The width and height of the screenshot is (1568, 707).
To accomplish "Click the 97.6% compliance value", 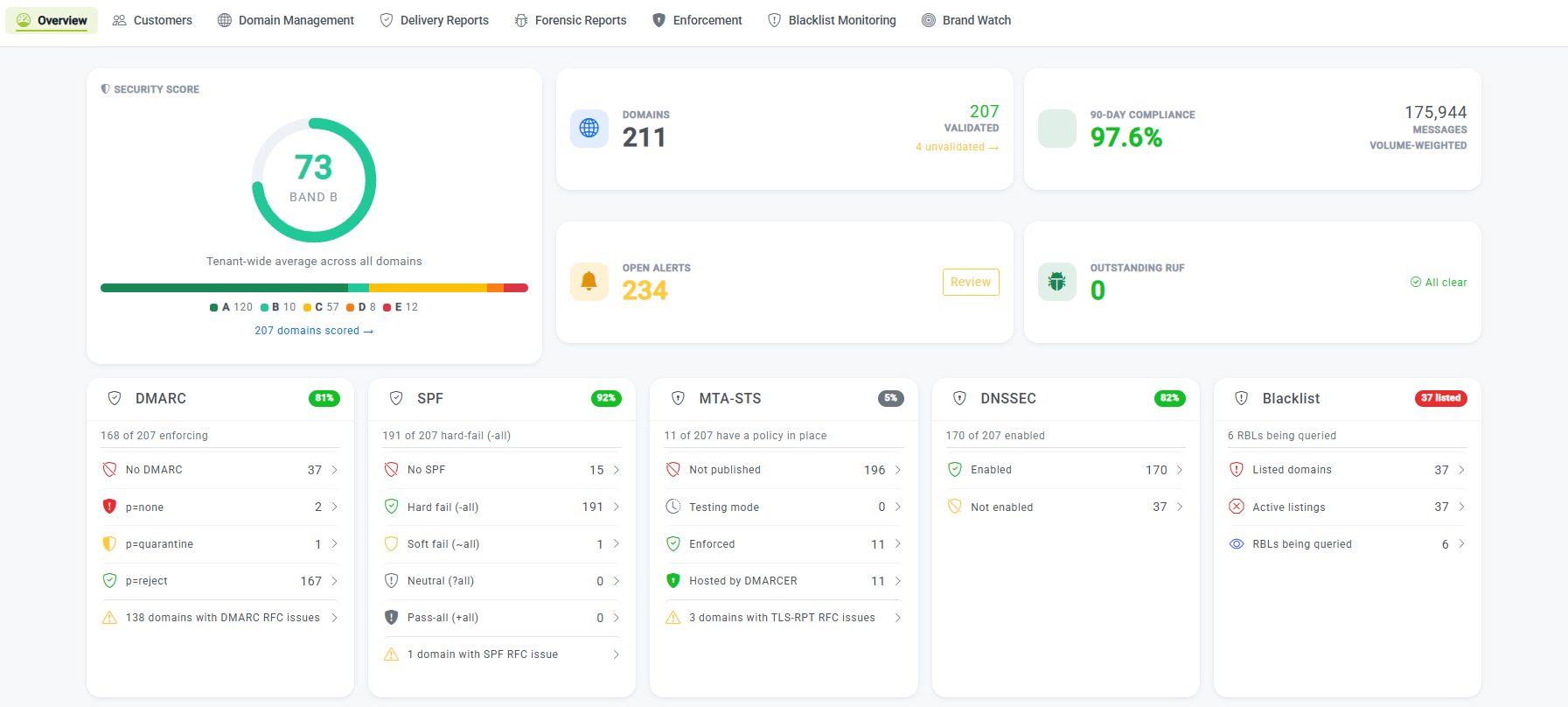I will (1126, 137).
